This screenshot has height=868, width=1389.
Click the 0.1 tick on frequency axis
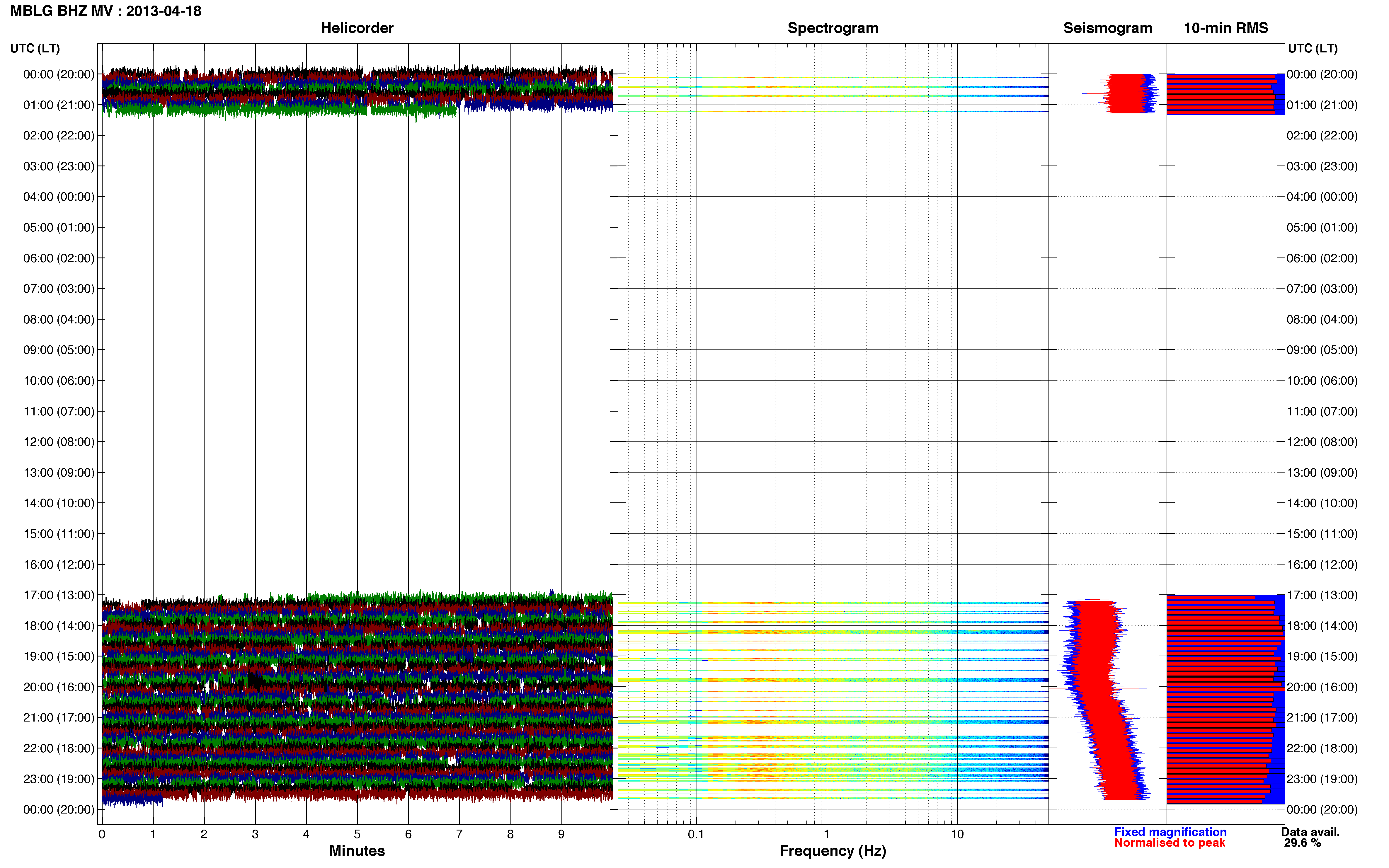pyautogui.click(x=696, y=835)
